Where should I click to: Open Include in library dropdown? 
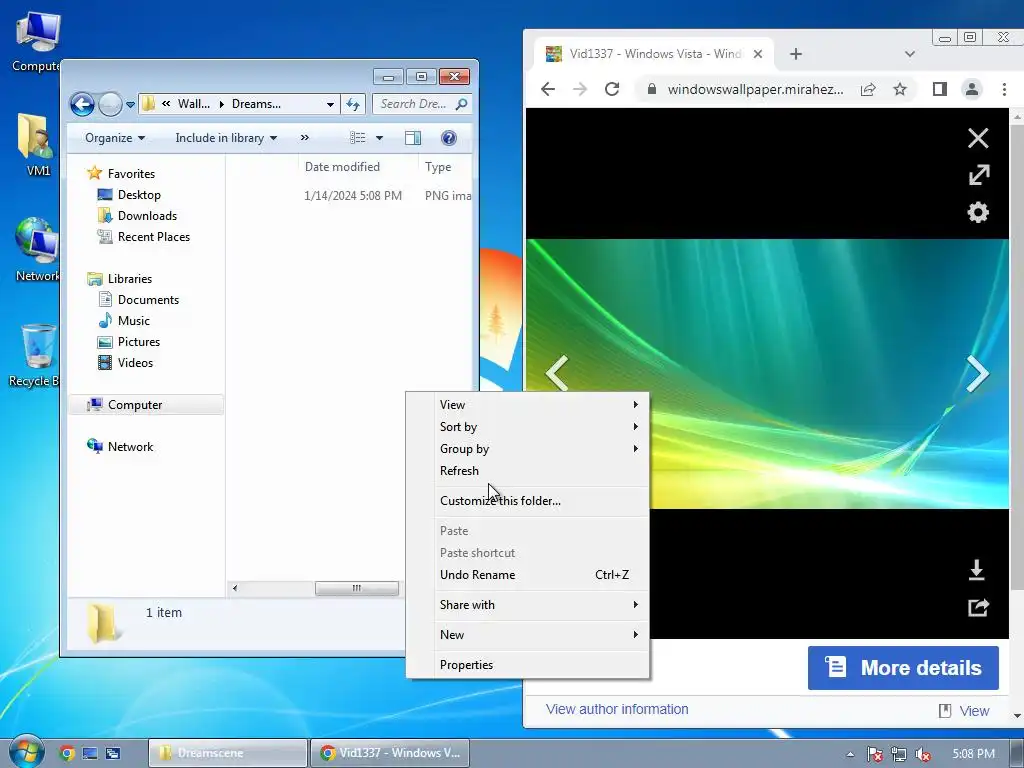226,138
